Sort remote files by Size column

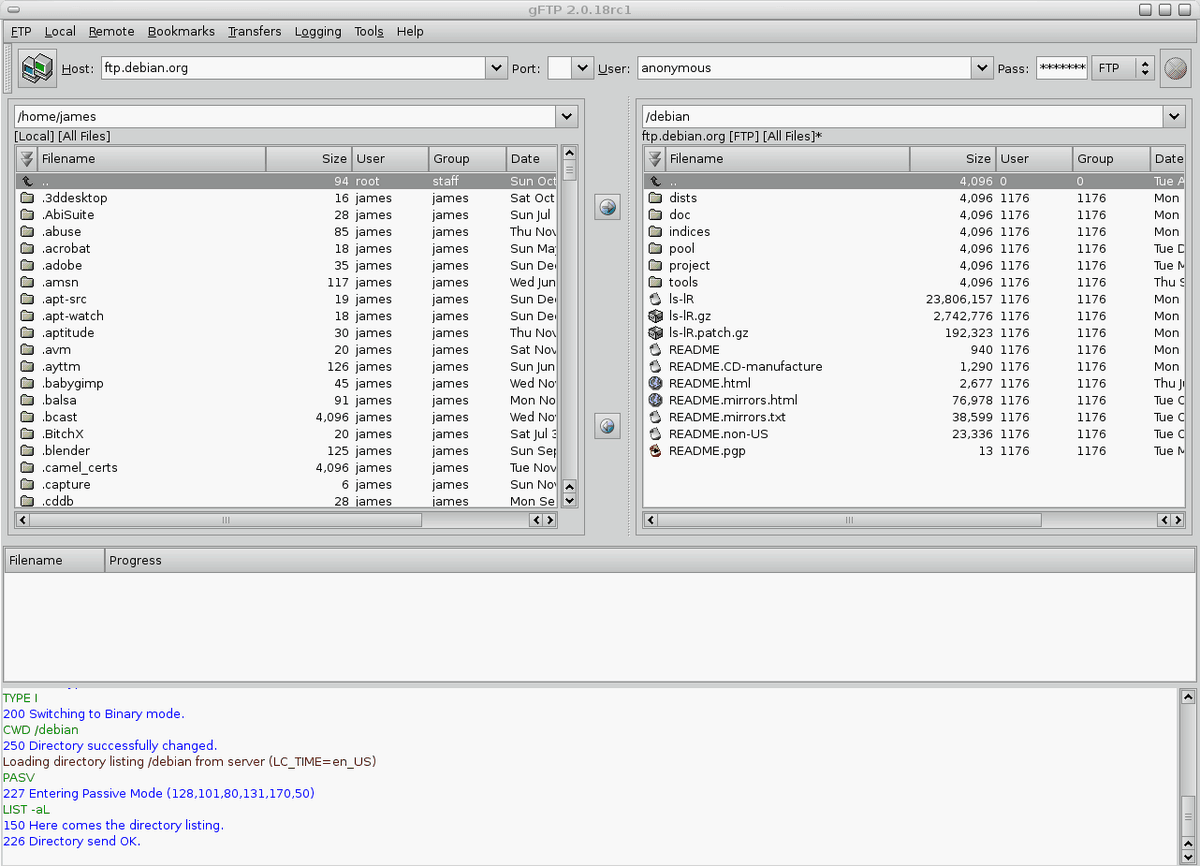(952, 159)
